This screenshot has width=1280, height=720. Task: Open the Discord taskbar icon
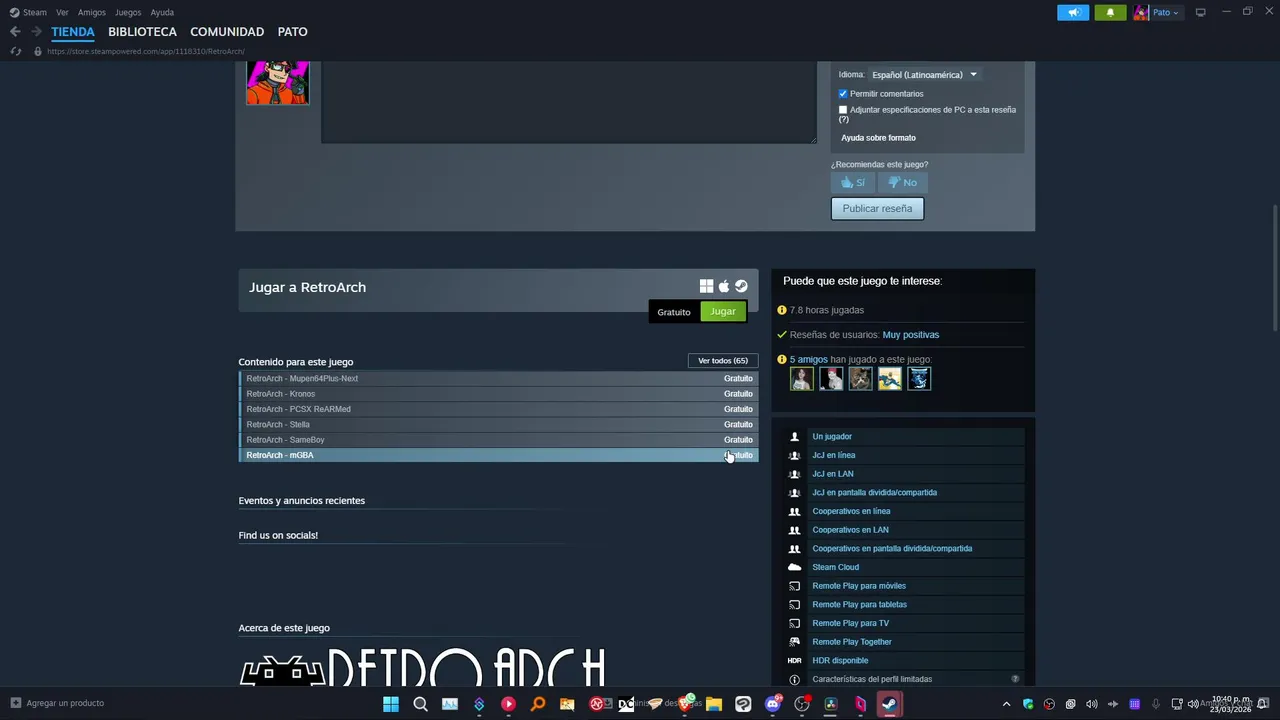772,704
